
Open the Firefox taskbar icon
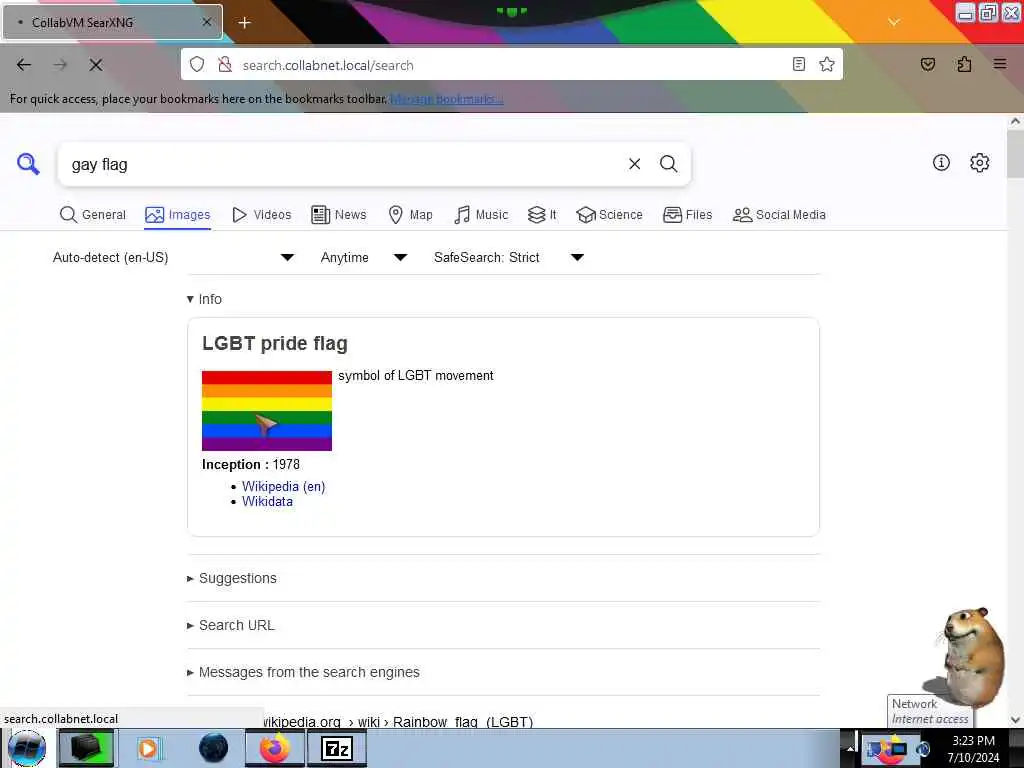[x=274, y=748]
